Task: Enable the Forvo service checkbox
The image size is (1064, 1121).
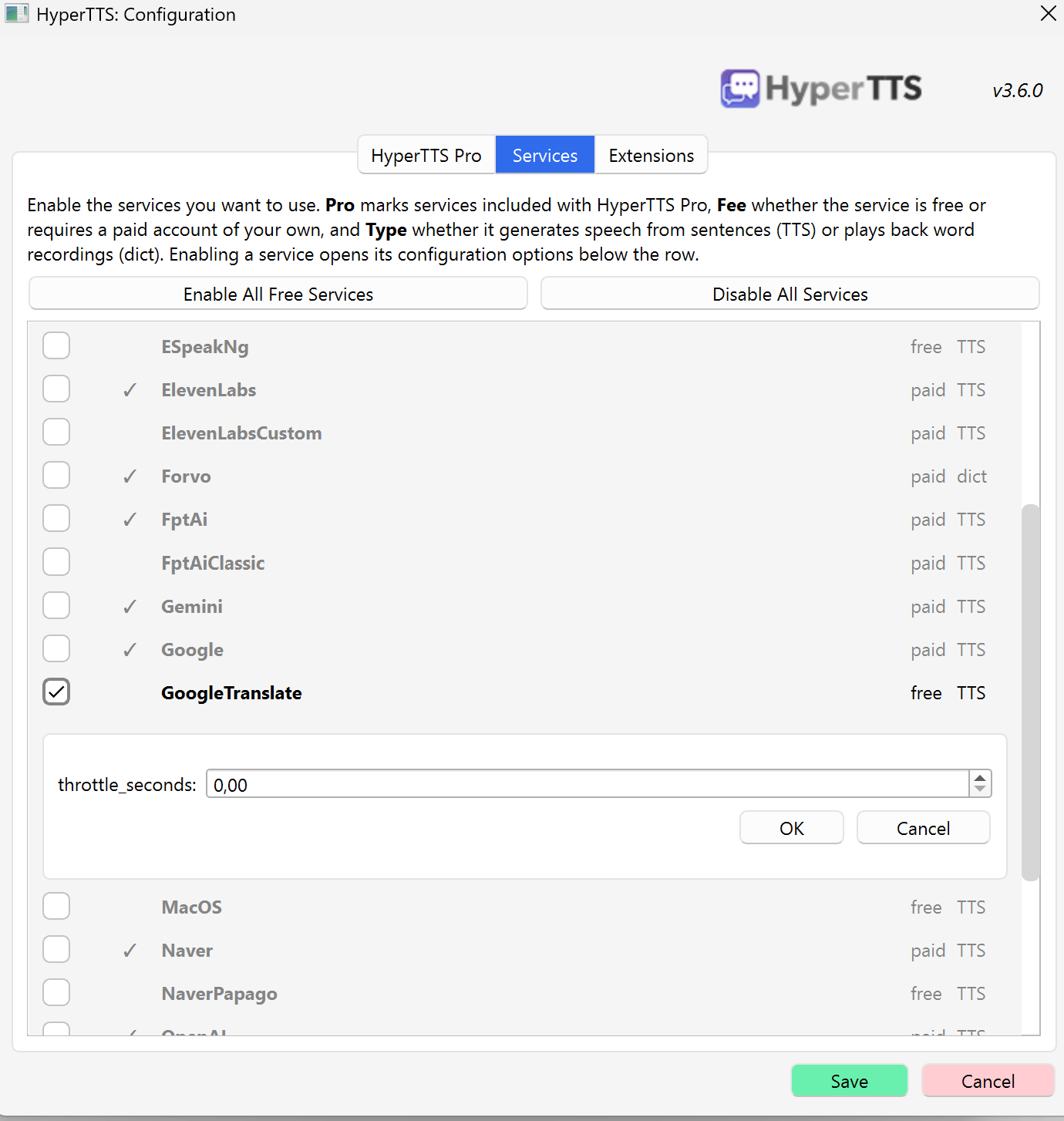Action: pyautogui.click(x=56, y=475)
